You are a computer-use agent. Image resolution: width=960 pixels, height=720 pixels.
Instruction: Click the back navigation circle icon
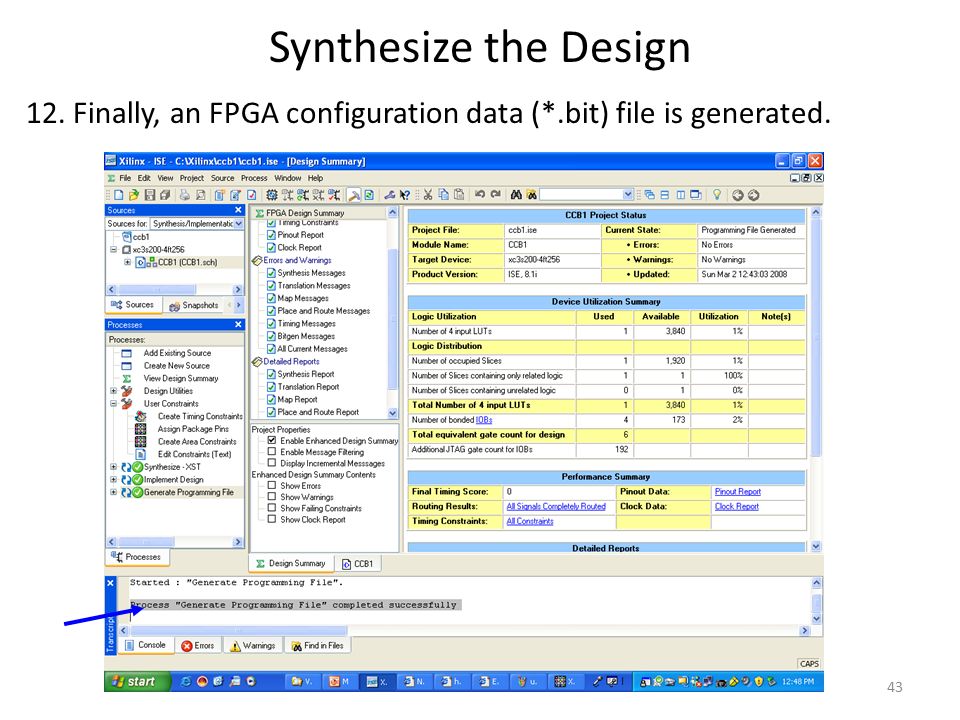pyautogui.click(x=738, y=195)
